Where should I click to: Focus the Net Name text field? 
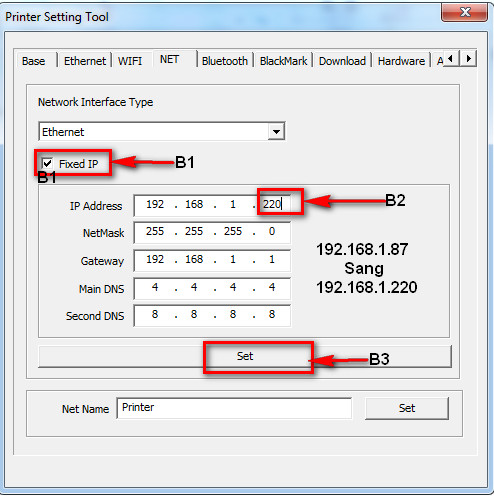(x=234, y=408)
